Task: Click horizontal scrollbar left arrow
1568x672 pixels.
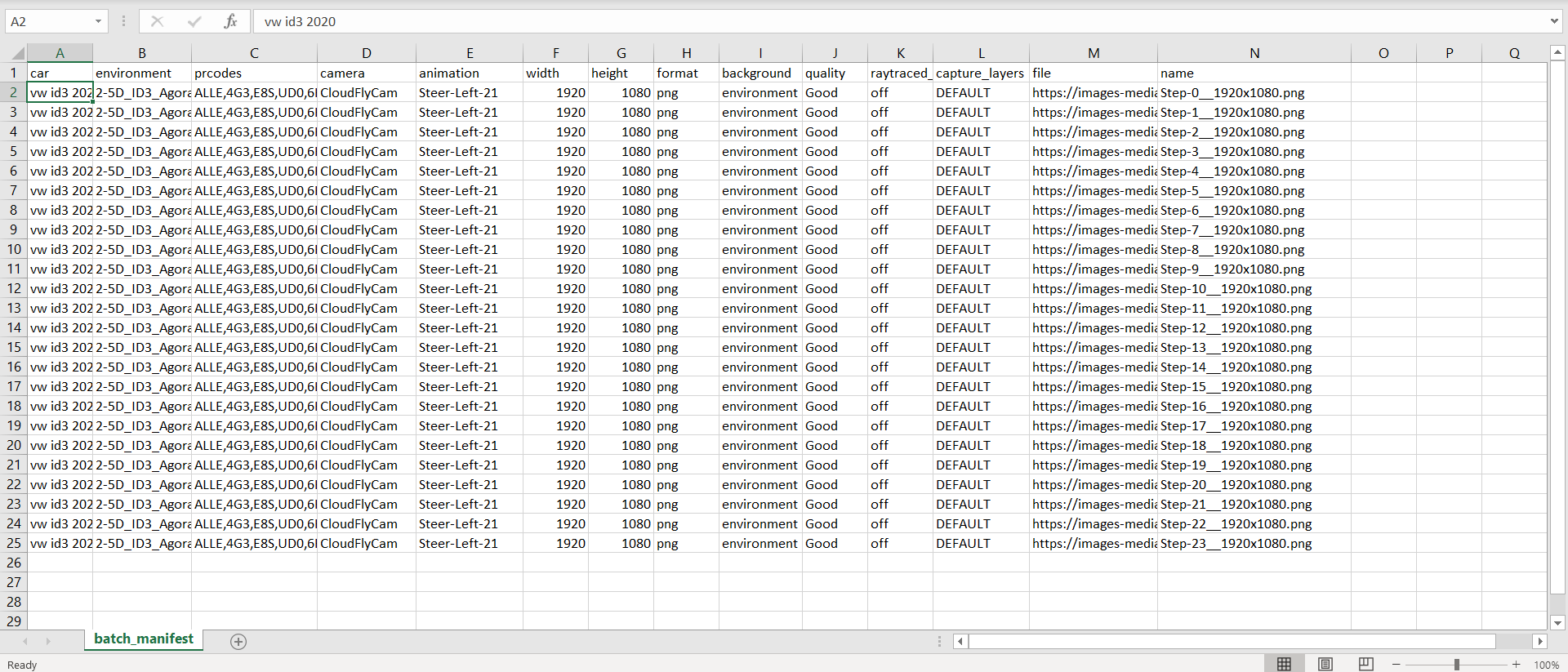Action: click(960, 642)
